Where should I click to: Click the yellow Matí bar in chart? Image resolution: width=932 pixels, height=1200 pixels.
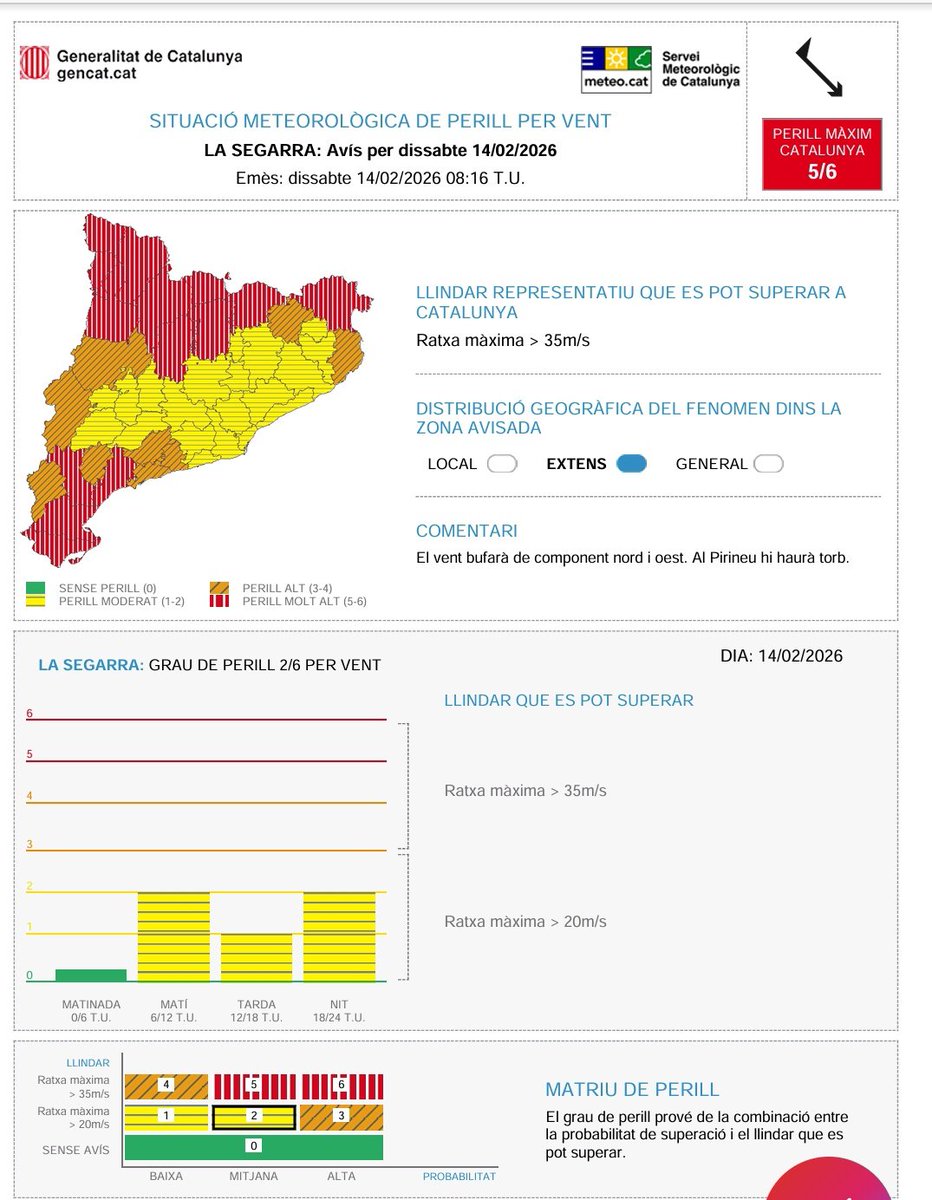point(174,937)
